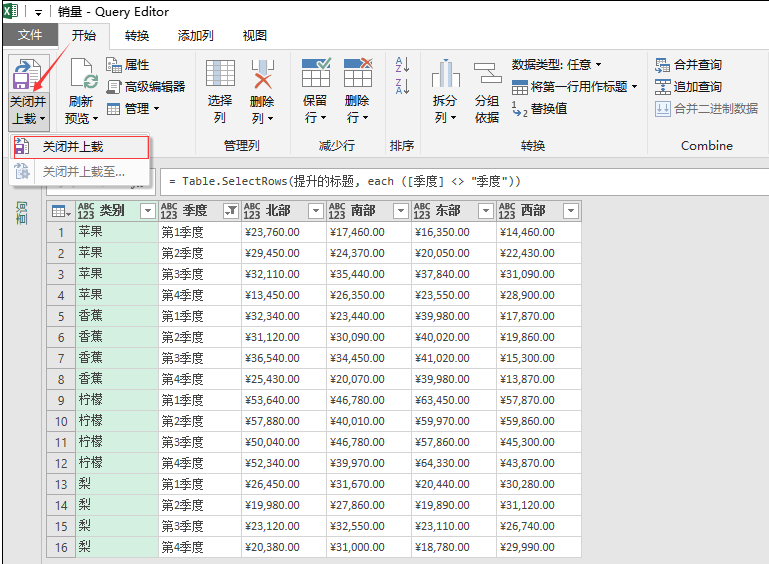This screenshot has height=564, width=769.
Task: Click the 梨 cell in row 13
Action: click(x=117, y=485)
